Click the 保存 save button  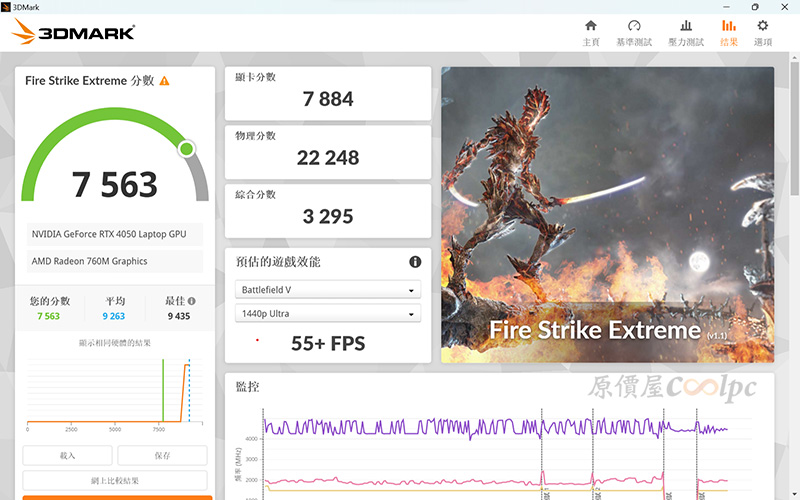click(x=162, y=455)
